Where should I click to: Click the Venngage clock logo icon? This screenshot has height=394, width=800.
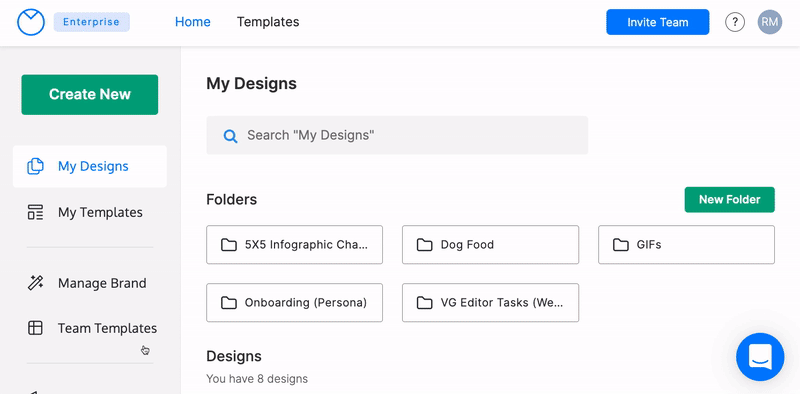click(x=31, y=22)
